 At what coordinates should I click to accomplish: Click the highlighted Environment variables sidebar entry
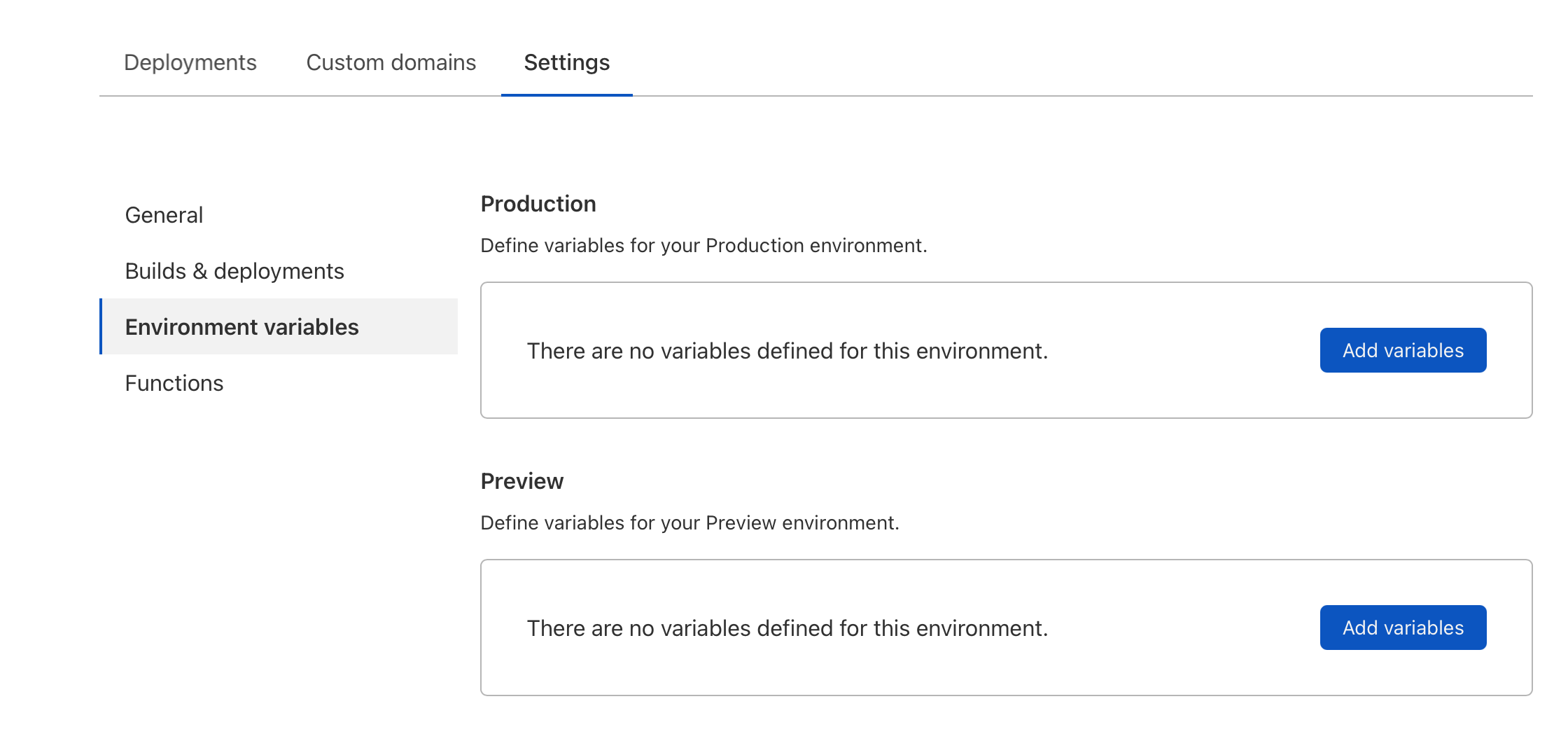[x=242, y=326]
